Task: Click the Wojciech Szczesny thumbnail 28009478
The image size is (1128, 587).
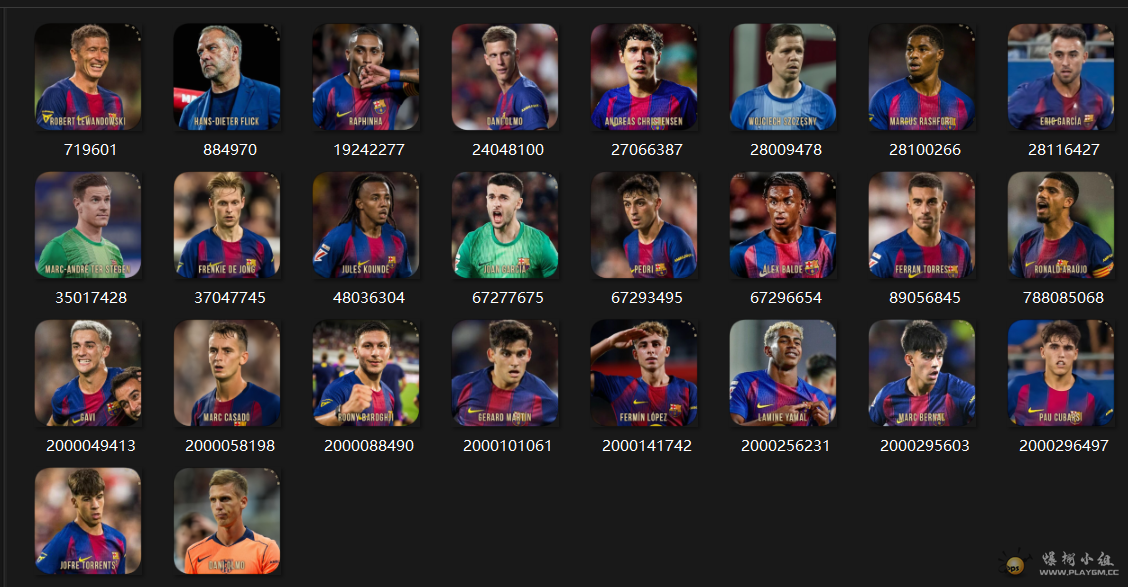Action: pyautogui.click(x=783, y=77)
